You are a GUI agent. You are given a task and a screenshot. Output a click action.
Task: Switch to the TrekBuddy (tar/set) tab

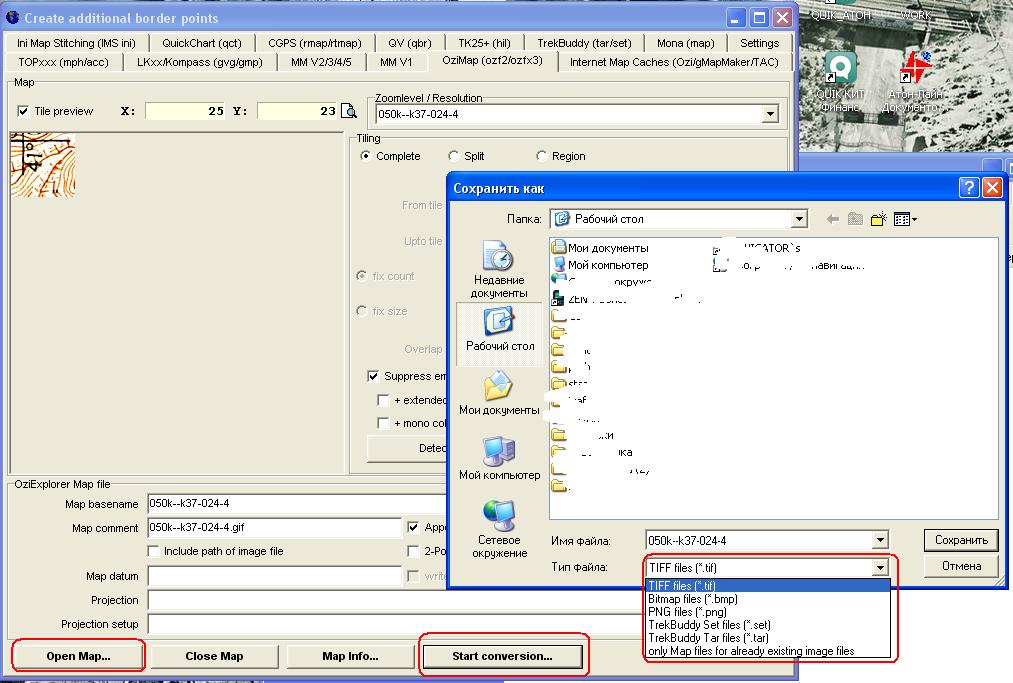[x=584, y=43]
